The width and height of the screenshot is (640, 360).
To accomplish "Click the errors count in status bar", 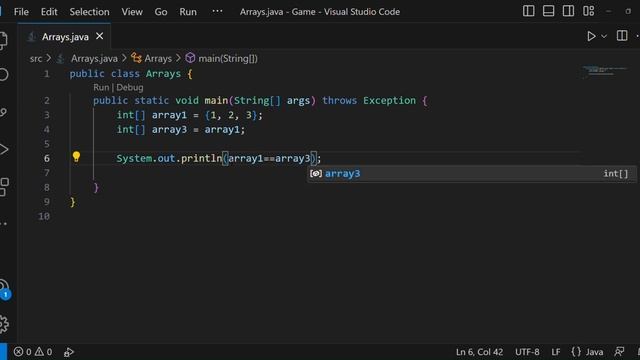I will (23, 351).
